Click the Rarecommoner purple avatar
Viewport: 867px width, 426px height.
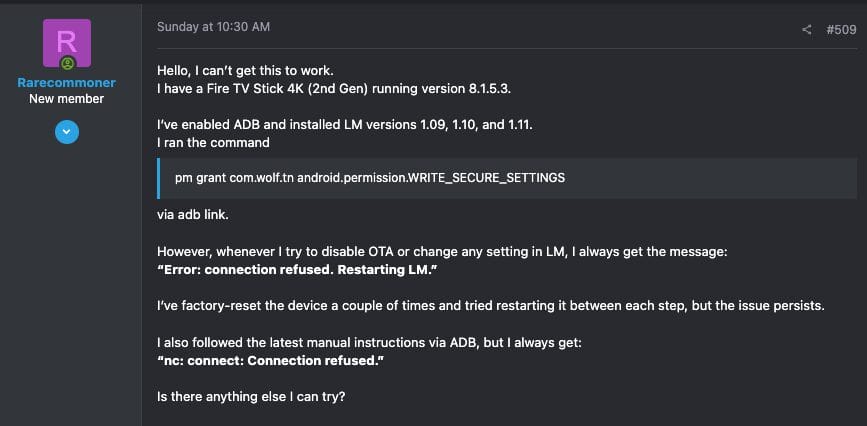coord(67,44)
